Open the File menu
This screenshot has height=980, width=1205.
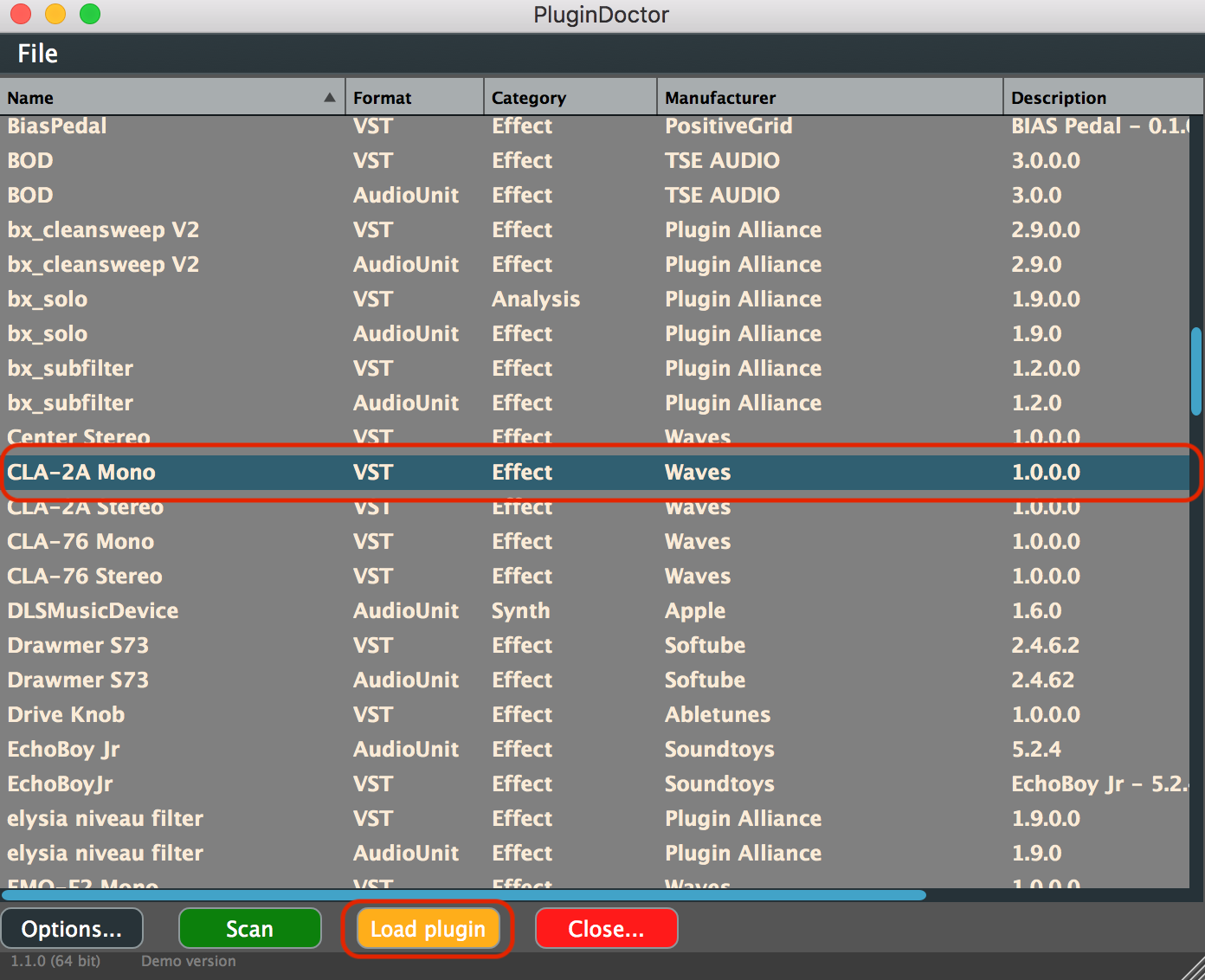click(x=37, y=54)
